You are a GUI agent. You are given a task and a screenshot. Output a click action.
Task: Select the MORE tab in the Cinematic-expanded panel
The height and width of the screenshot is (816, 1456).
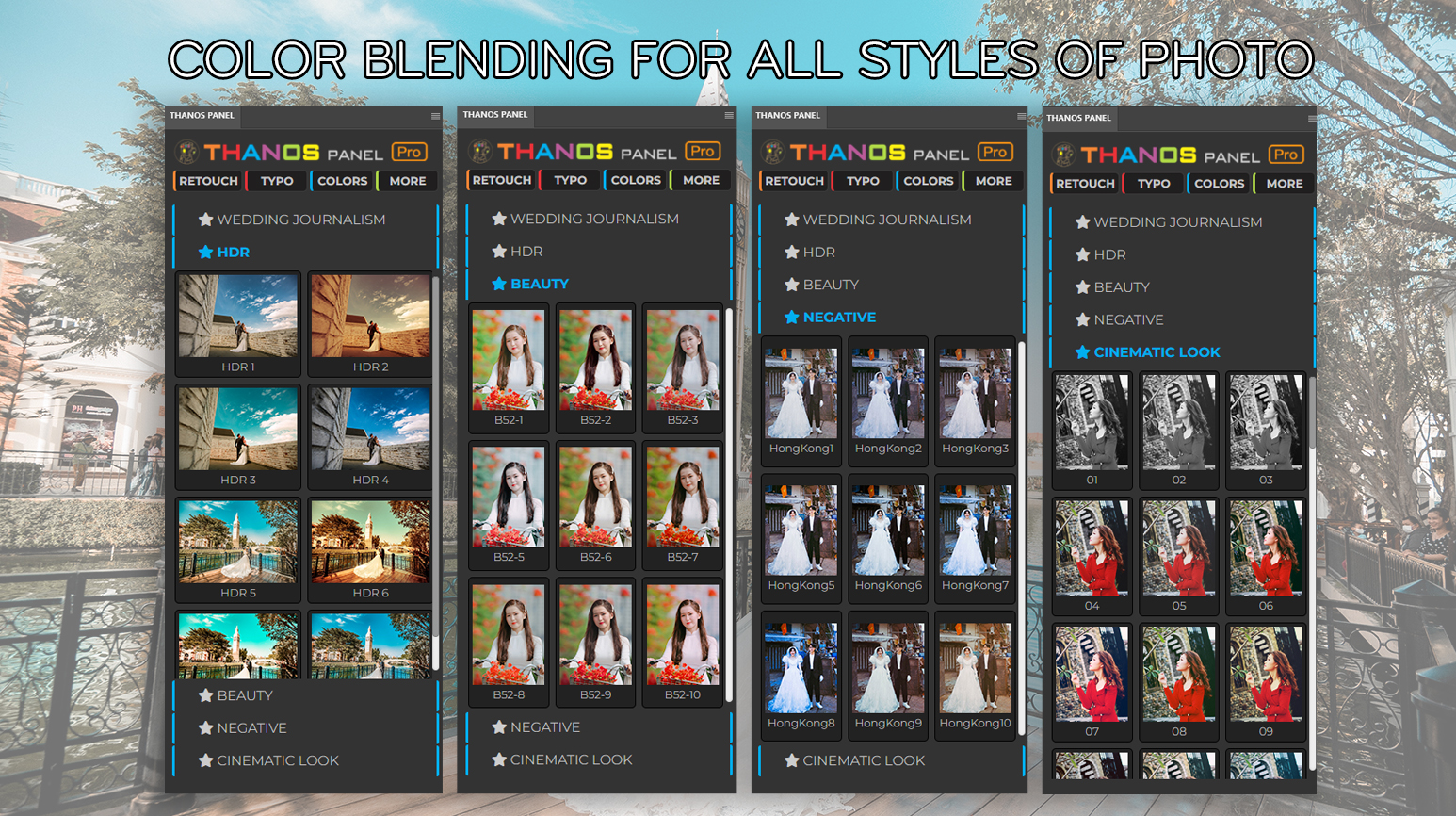point(1284,184)
